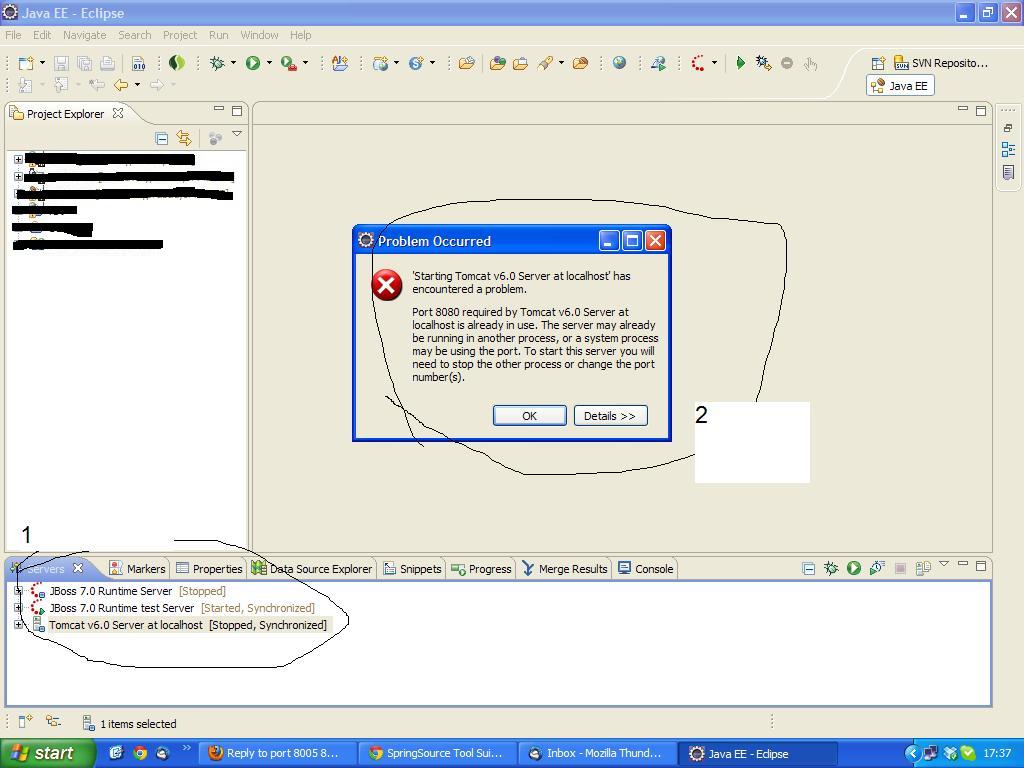Maximize the editor area
The width and height of the screenshot is (1024, 768).
[x=981, y=110]
